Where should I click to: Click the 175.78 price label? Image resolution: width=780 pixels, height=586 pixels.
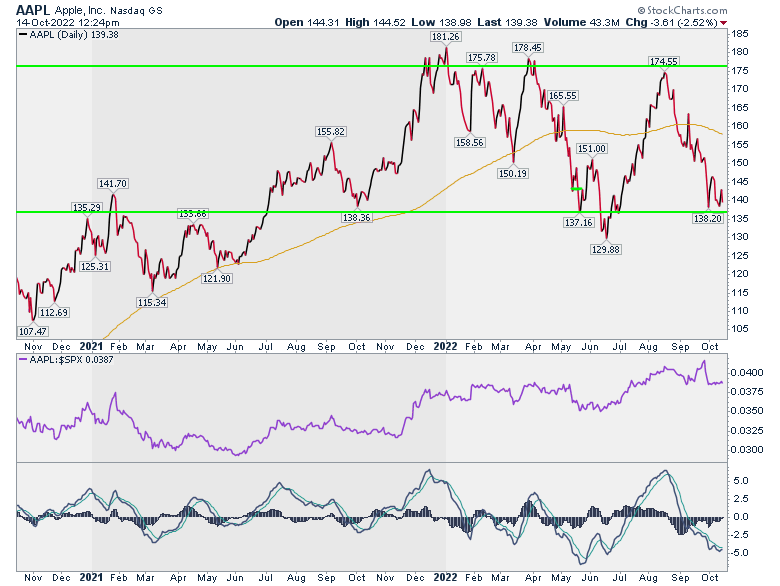(x=482, y=58)
